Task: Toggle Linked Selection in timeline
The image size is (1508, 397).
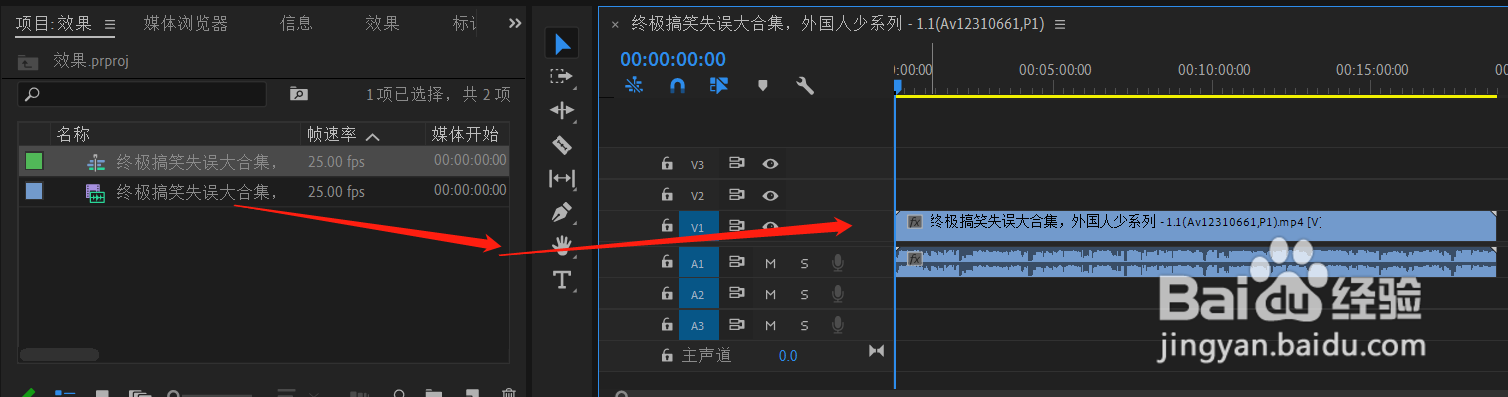Action: click(x=719, y=86)
